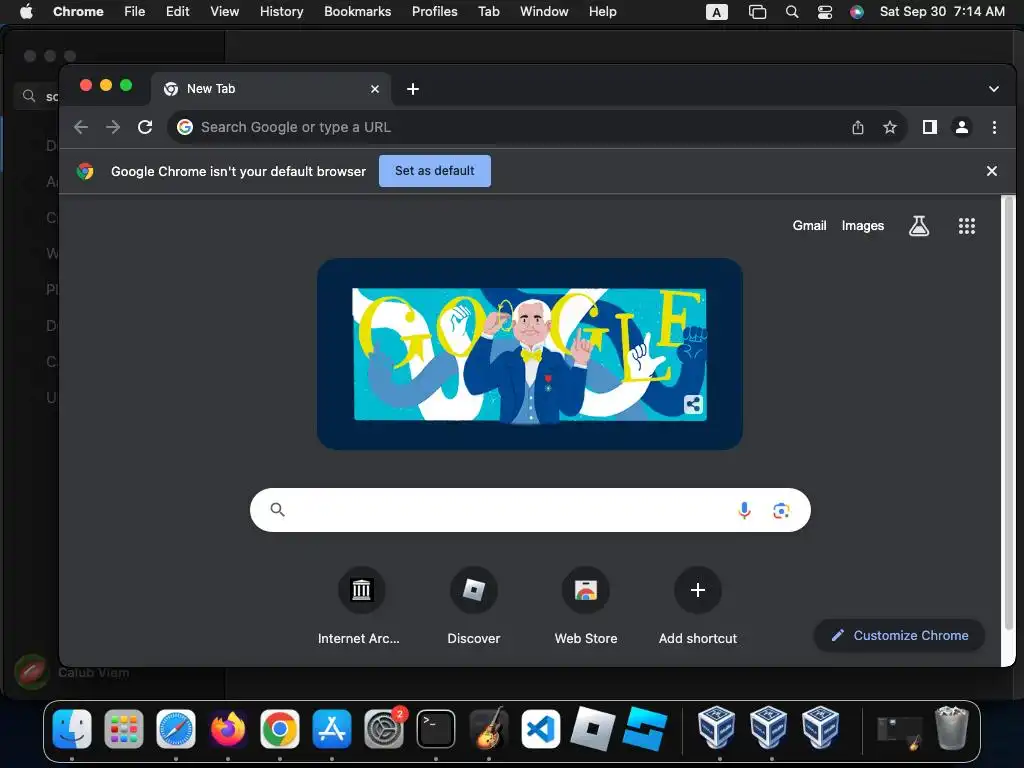Reload the current page
Screen dimensions: 1024x768
click(145, 127)
